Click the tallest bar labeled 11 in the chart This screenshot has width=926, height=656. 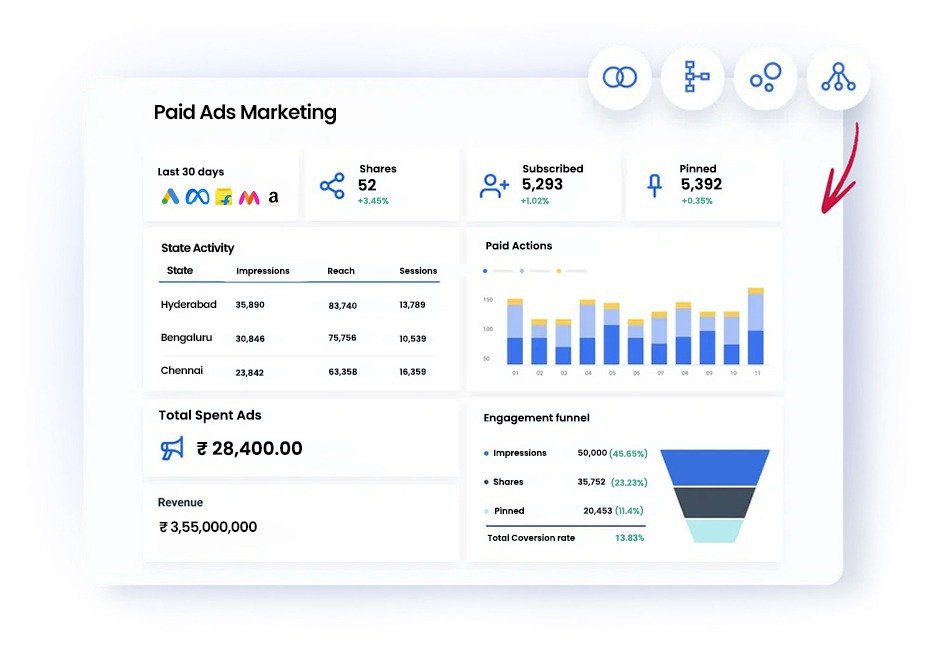pos(756,328)
